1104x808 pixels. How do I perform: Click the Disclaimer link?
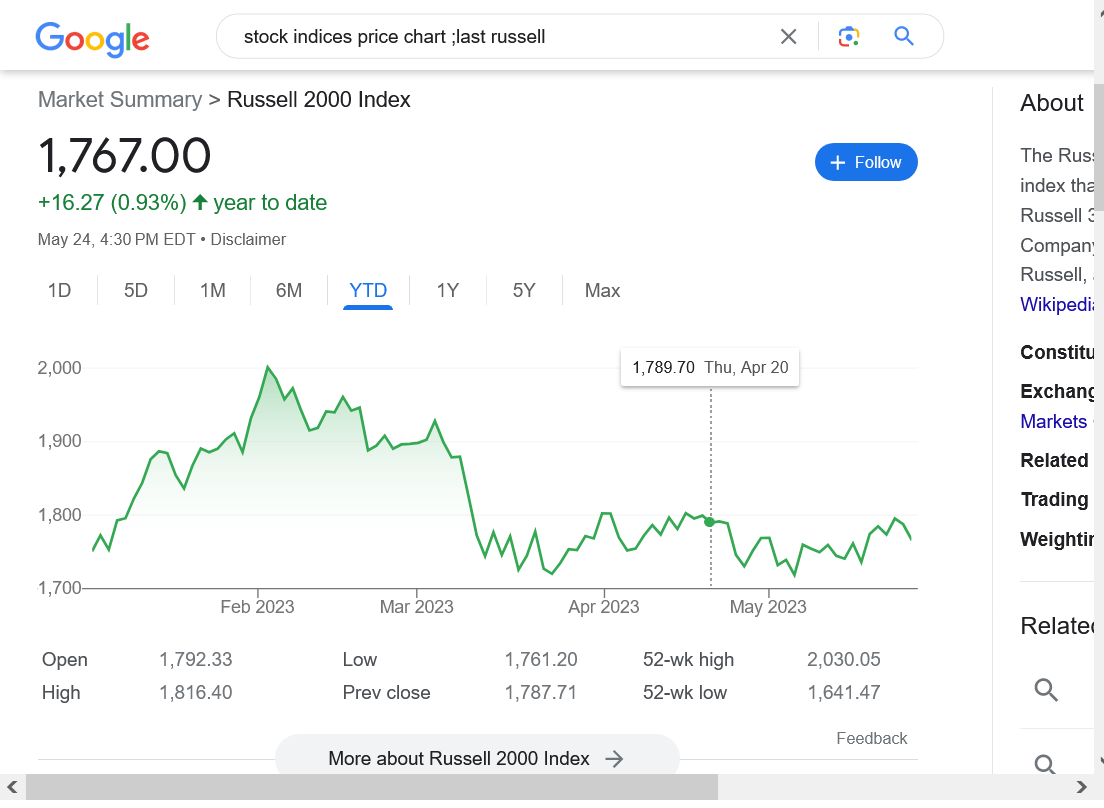click(x=248, y=240)
